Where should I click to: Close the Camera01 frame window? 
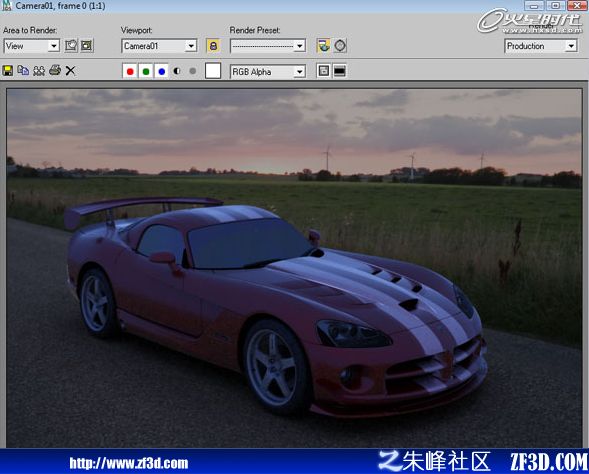(x=577, y=5)
